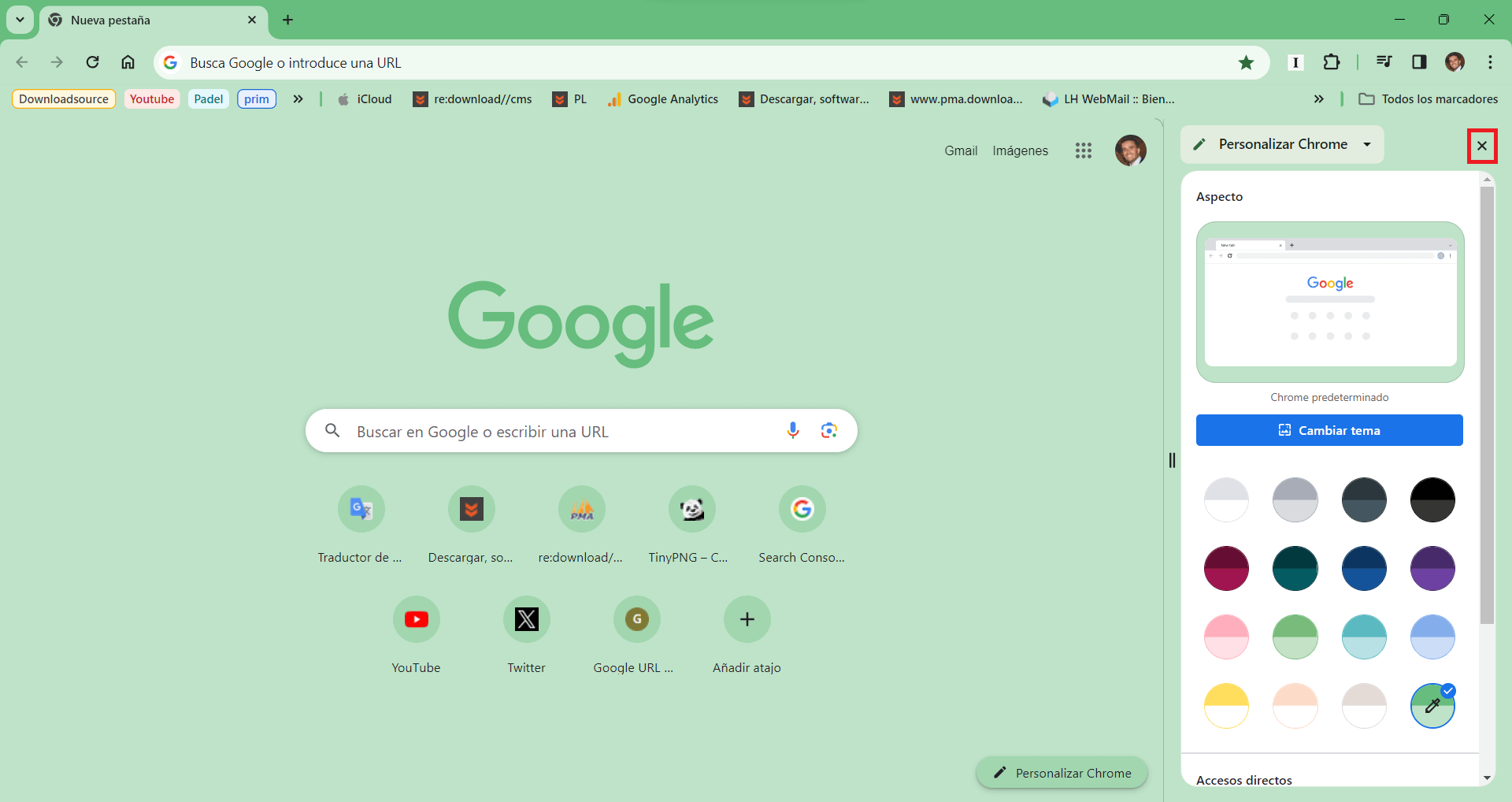Start voice search with the microphone icon
Screen dimensions: 1512x802
793,430
